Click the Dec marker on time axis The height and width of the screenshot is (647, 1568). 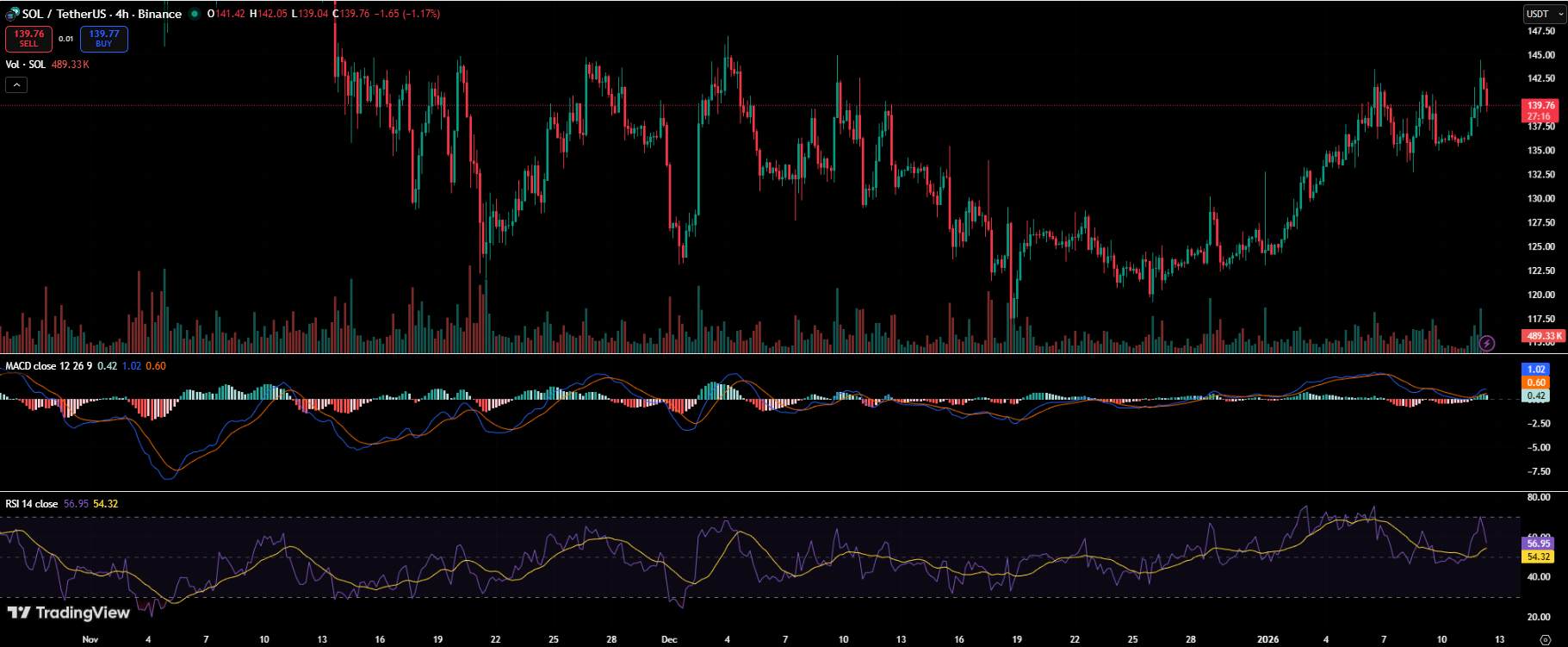point(669,639)
